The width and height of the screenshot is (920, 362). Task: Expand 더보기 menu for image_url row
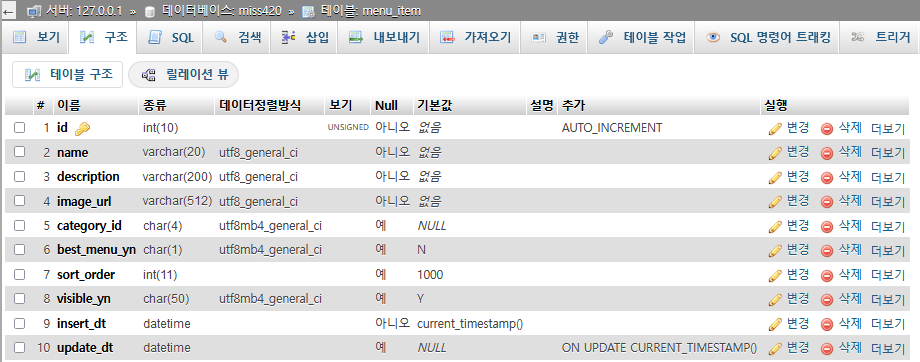[x=888, y=202]
